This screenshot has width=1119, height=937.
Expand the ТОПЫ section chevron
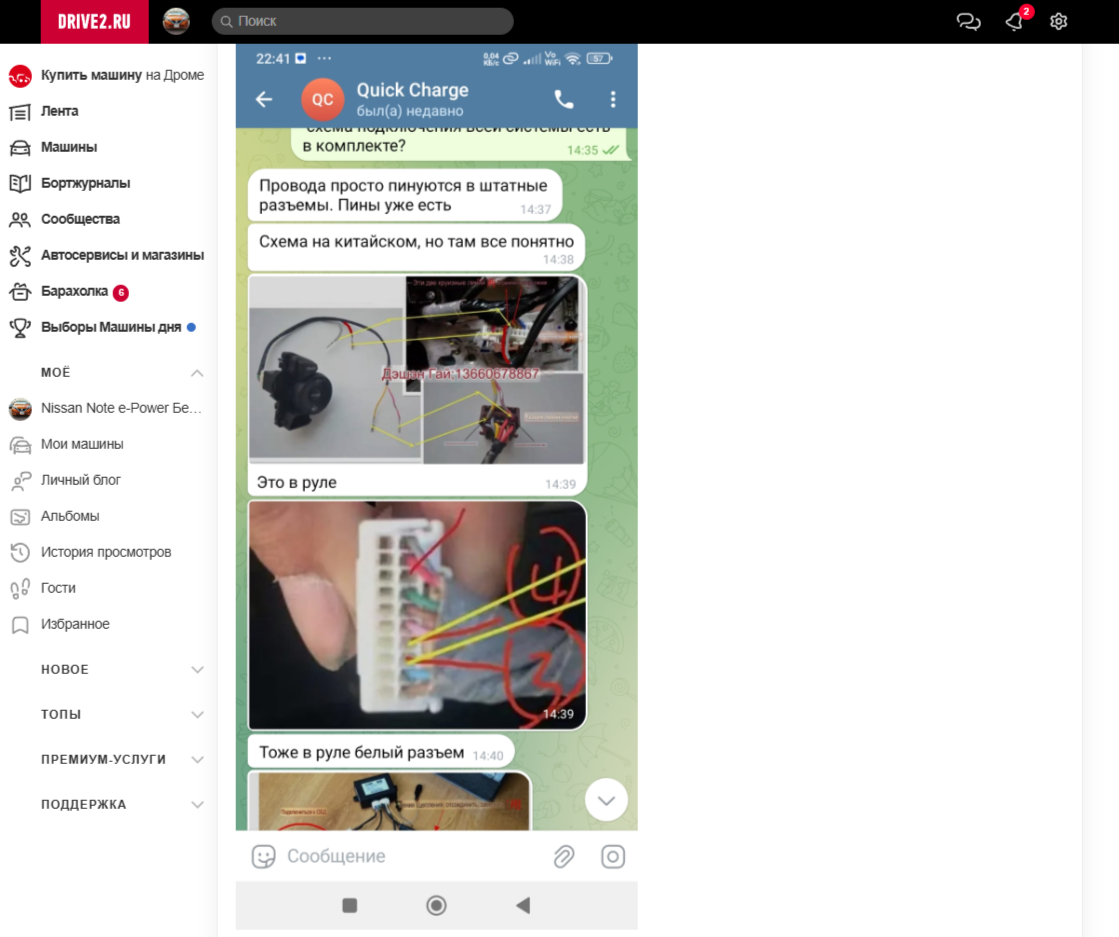coord(197,714)
